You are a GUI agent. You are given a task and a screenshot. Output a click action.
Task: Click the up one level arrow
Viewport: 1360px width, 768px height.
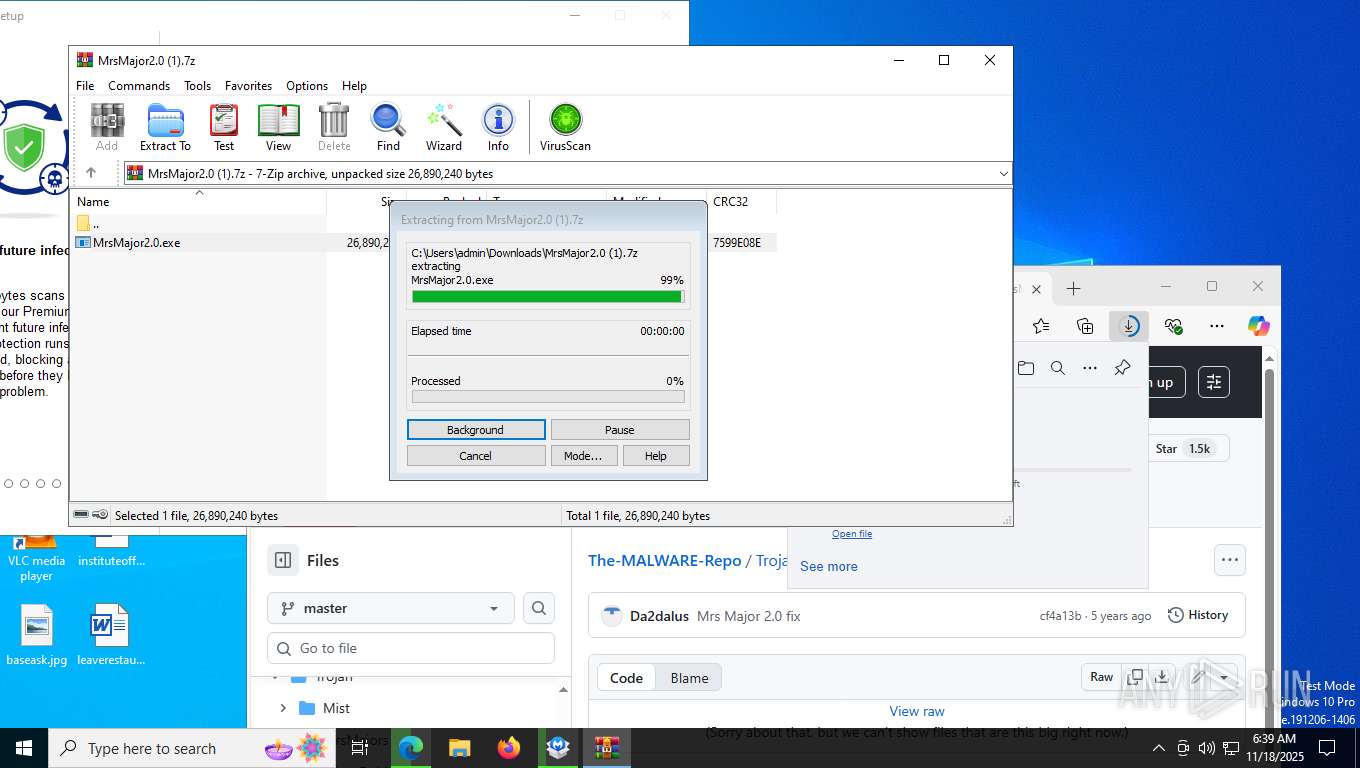[x=91, y=173]
